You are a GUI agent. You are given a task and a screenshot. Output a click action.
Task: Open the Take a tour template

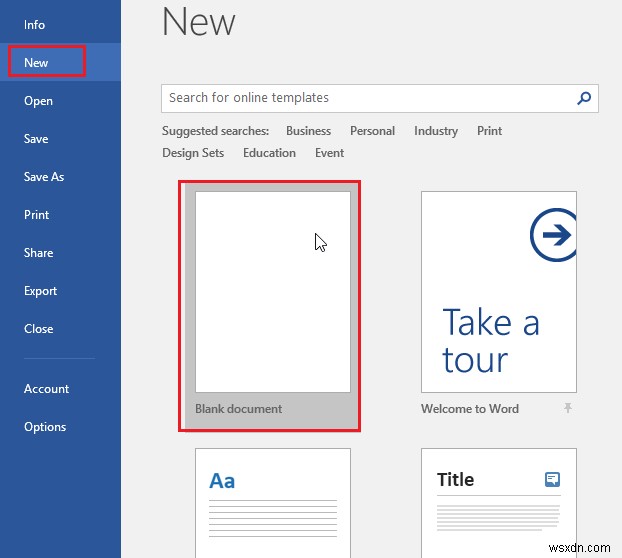499,292
